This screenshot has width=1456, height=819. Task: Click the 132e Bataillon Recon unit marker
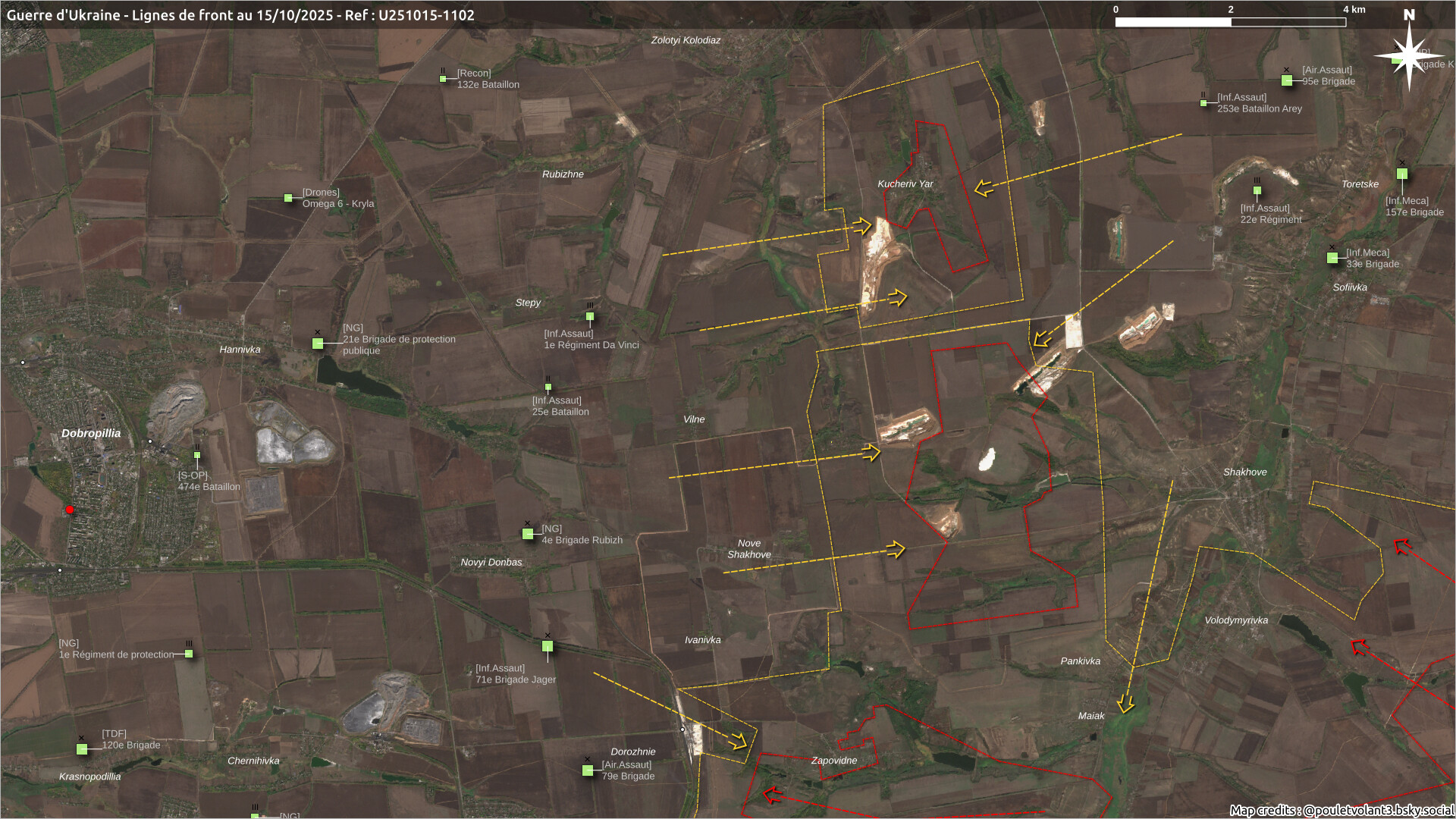point(443,79)
